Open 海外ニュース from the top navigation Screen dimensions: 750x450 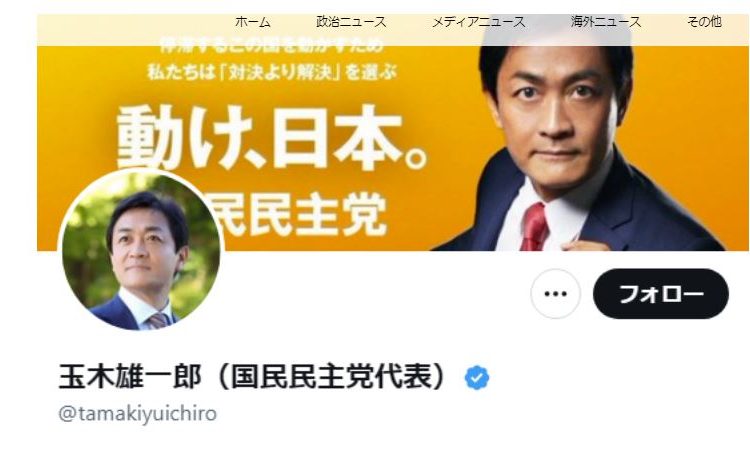(x=606, y=22)
